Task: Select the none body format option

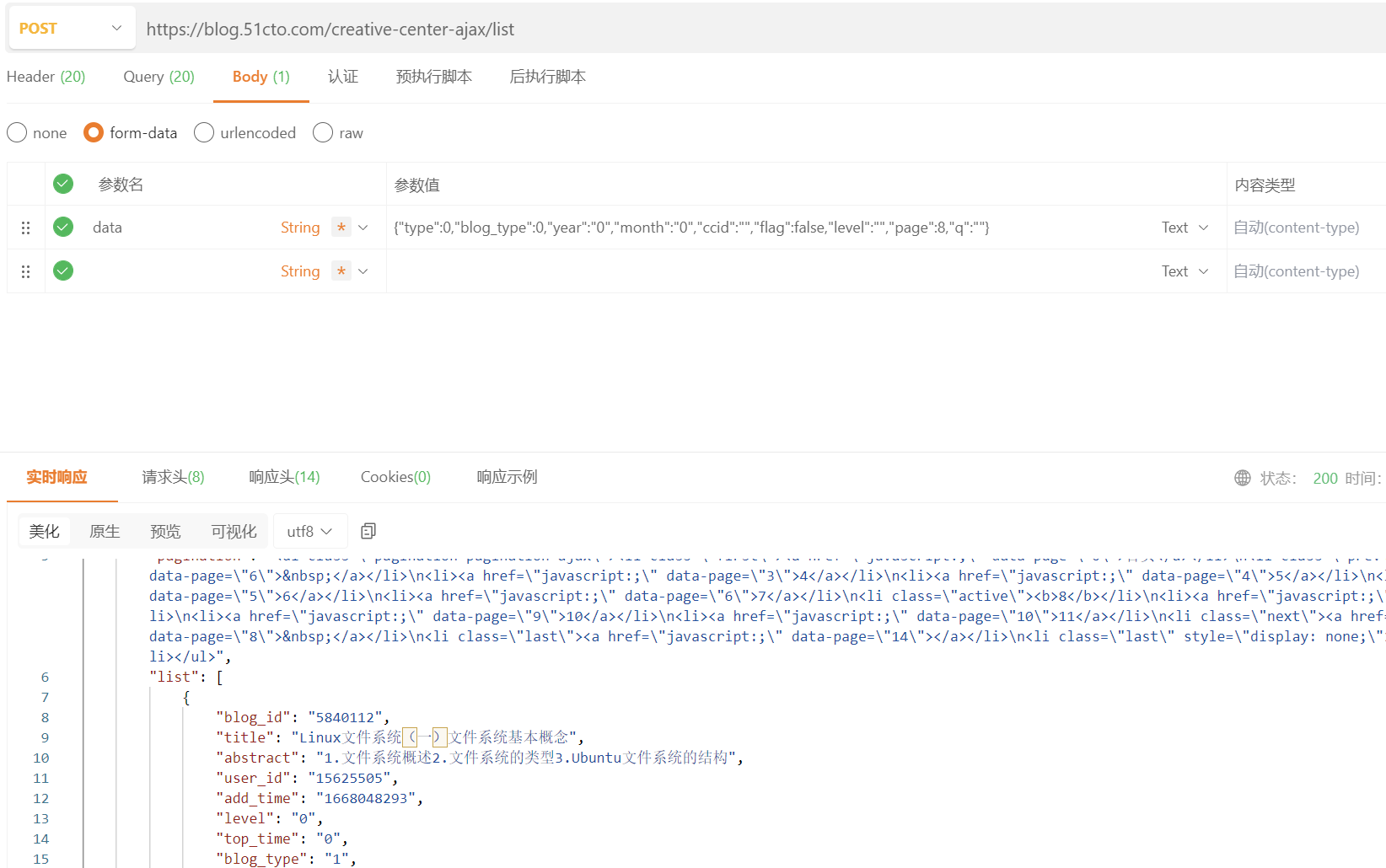Action: pos(16,132)
